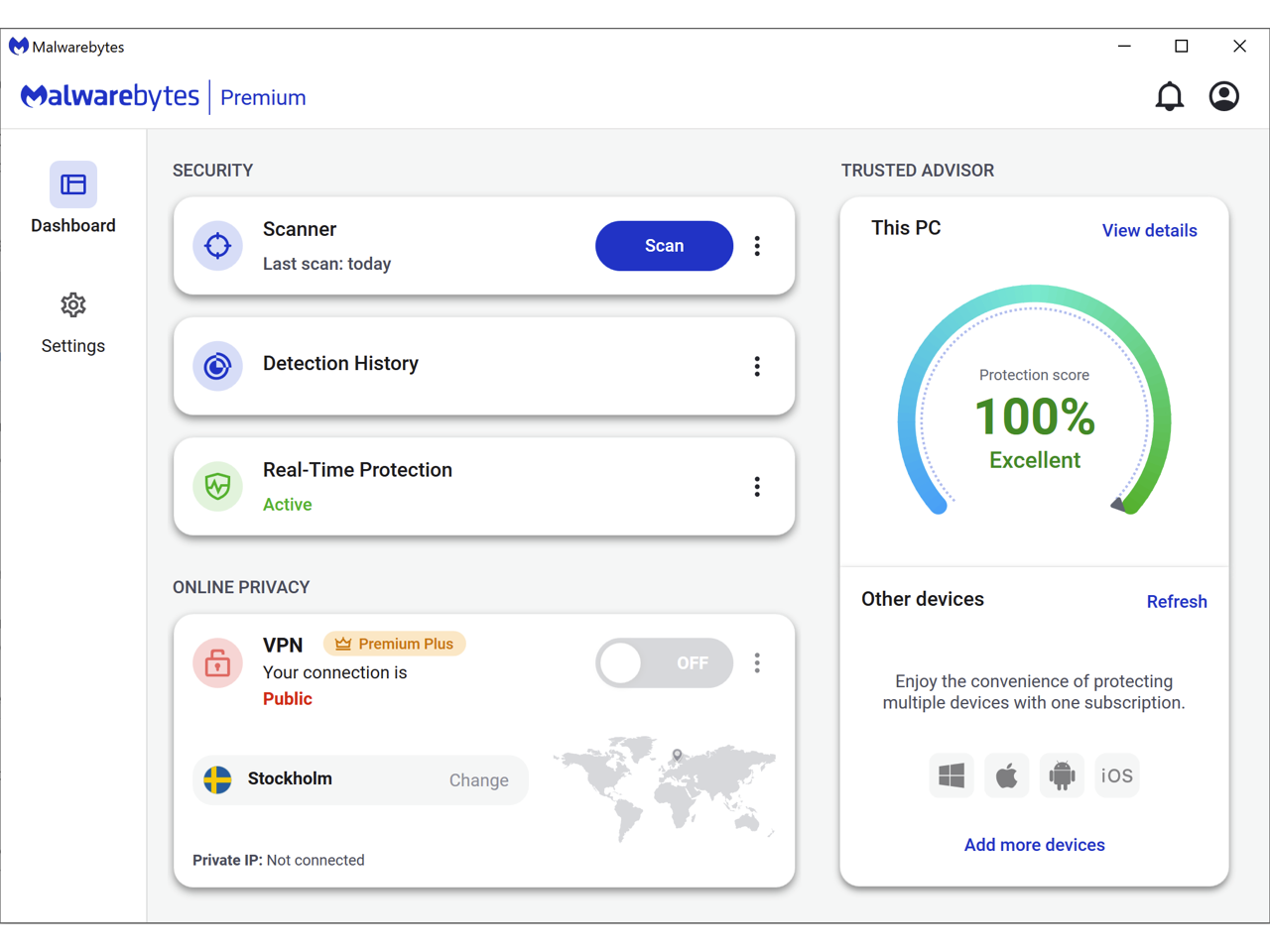Turn on the VPN toggle switch
Viewport: 1270px width, 952px height.
664,663
